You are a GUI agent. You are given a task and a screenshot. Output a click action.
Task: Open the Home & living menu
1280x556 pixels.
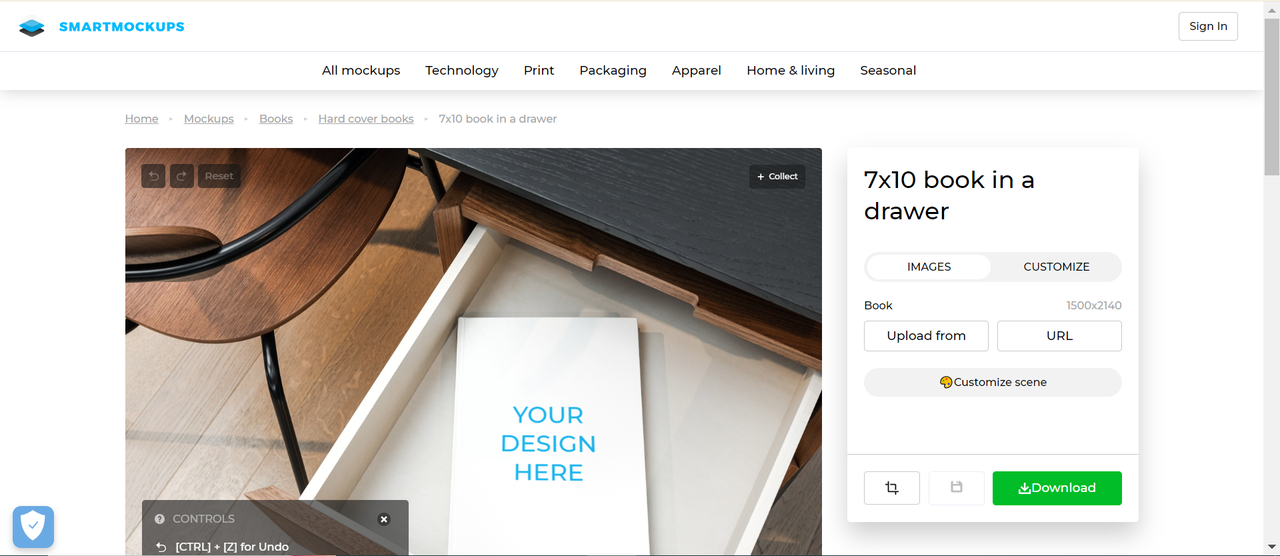(x=790, y=70)
